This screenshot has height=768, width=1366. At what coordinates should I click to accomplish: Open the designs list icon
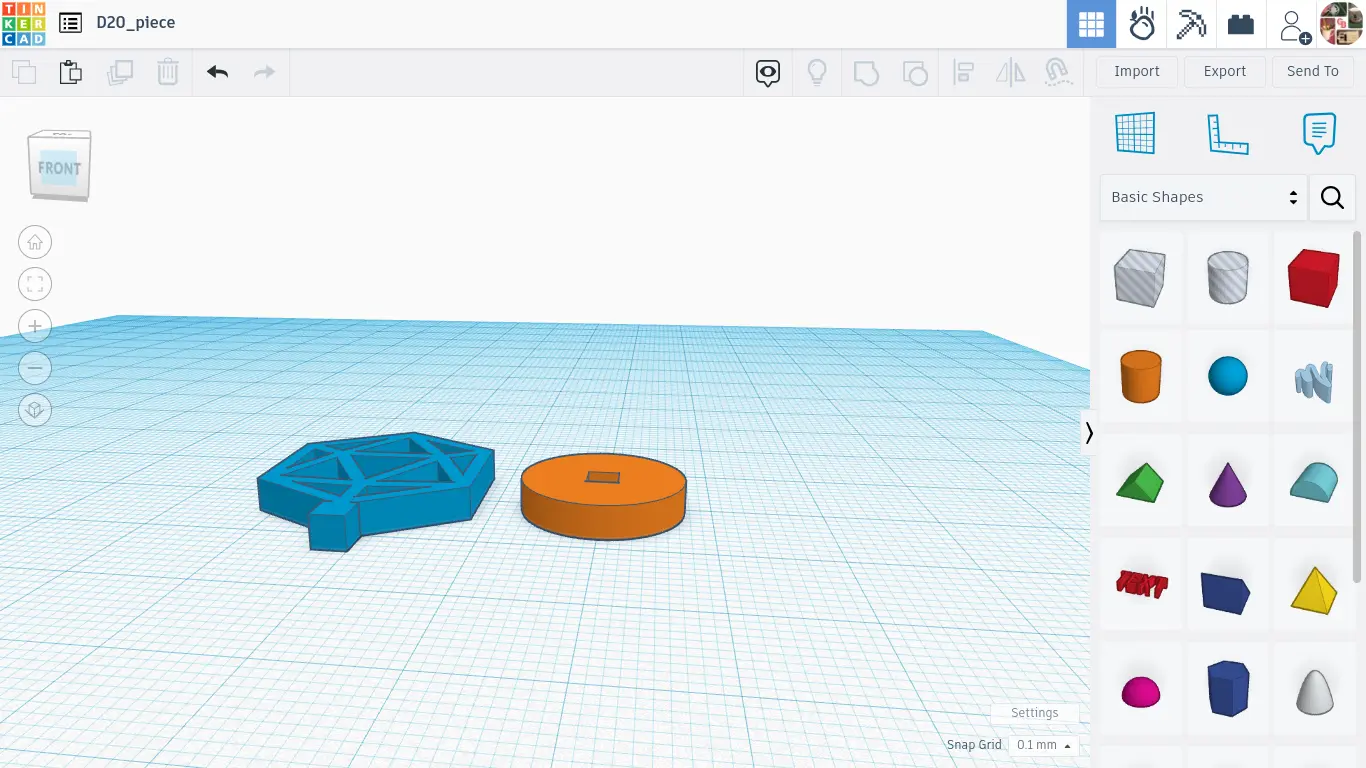[x=70, y=23]
